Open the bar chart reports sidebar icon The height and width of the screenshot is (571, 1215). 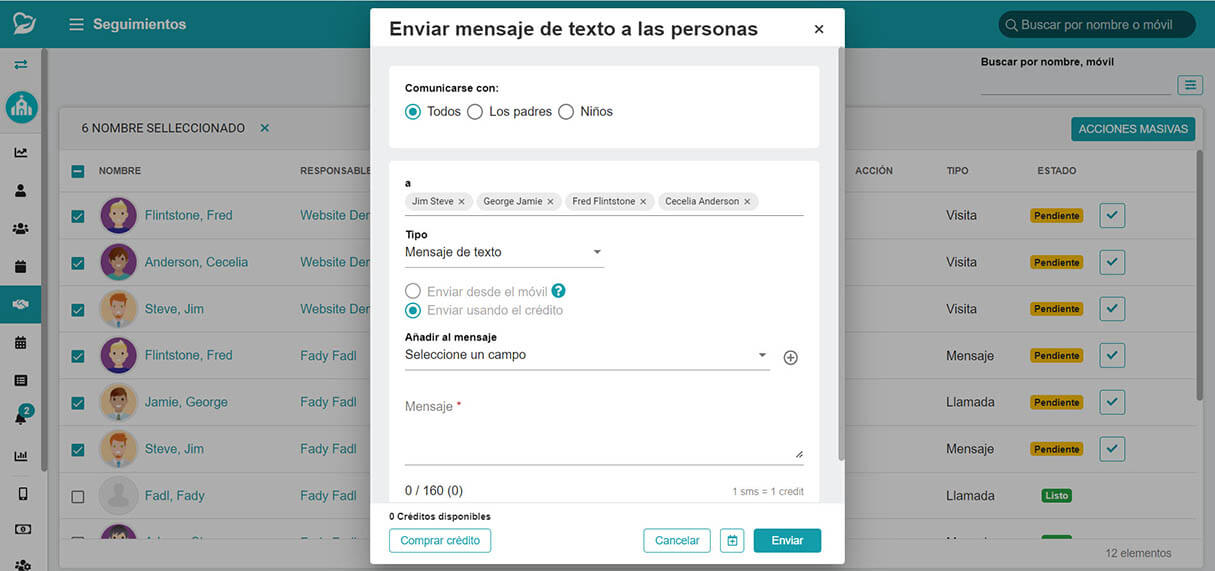[x=21, y=456]
